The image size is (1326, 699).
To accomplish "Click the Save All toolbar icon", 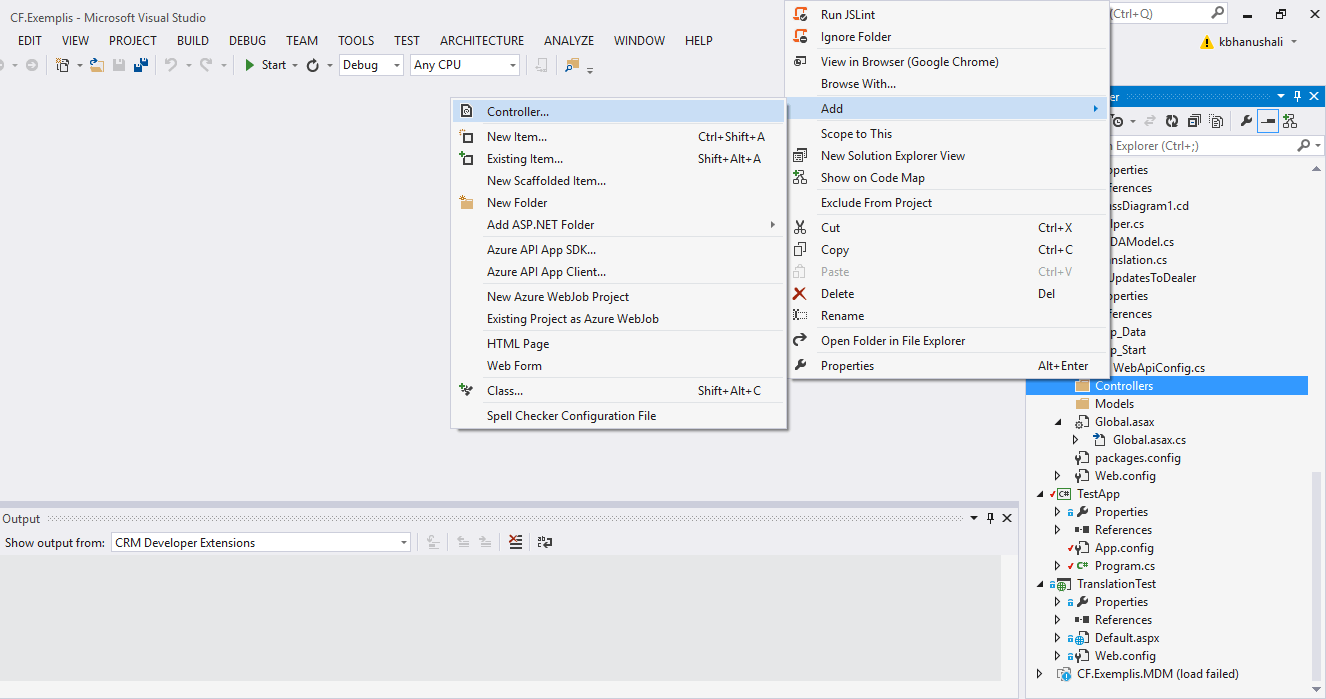I will tap(141, 65).
